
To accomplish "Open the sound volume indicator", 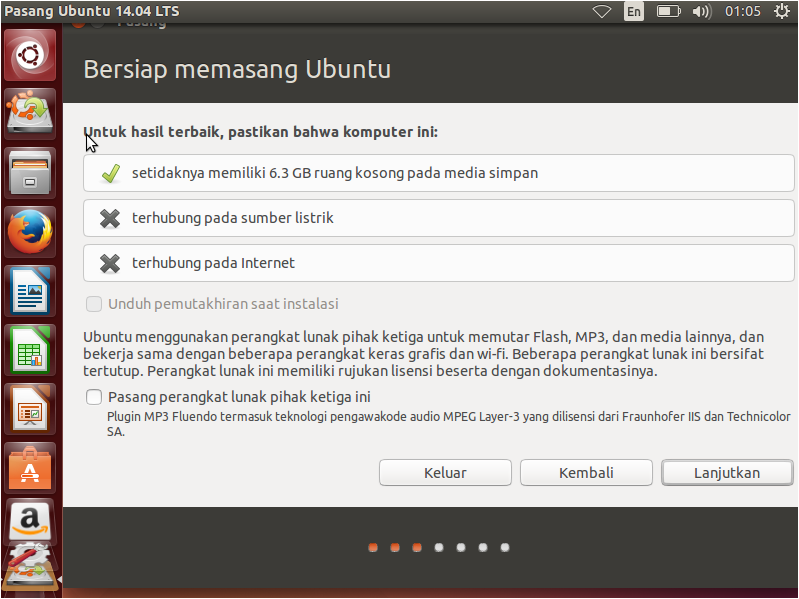I will (702, 11).
